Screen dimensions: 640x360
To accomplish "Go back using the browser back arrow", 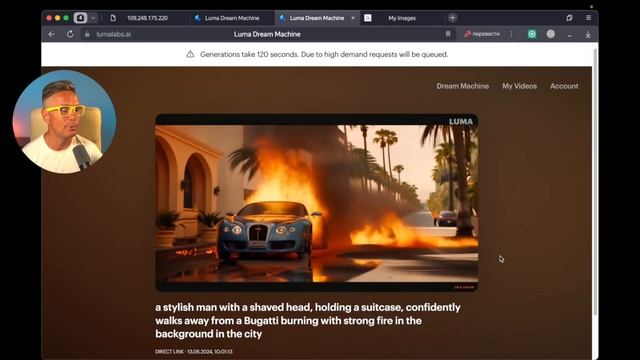I will (51, 34).
